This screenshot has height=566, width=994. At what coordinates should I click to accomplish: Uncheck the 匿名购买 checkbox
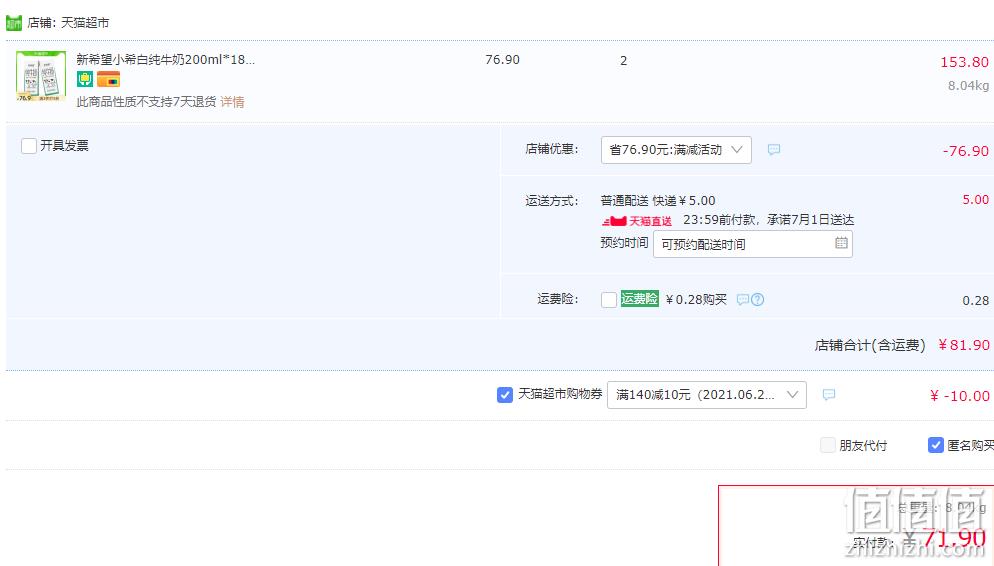pyautogui.click(x=936, y=445)
